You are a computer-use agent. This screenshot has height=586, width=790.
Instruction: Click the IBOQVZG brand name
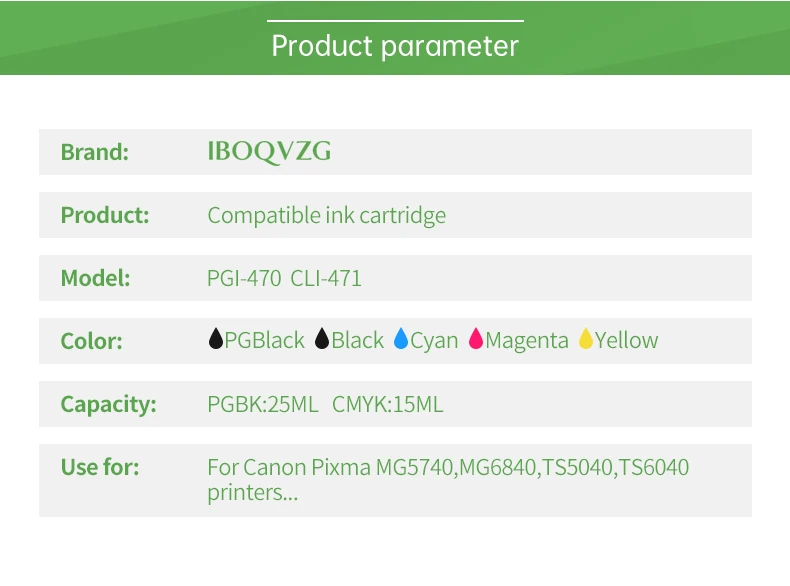point(269,152)
